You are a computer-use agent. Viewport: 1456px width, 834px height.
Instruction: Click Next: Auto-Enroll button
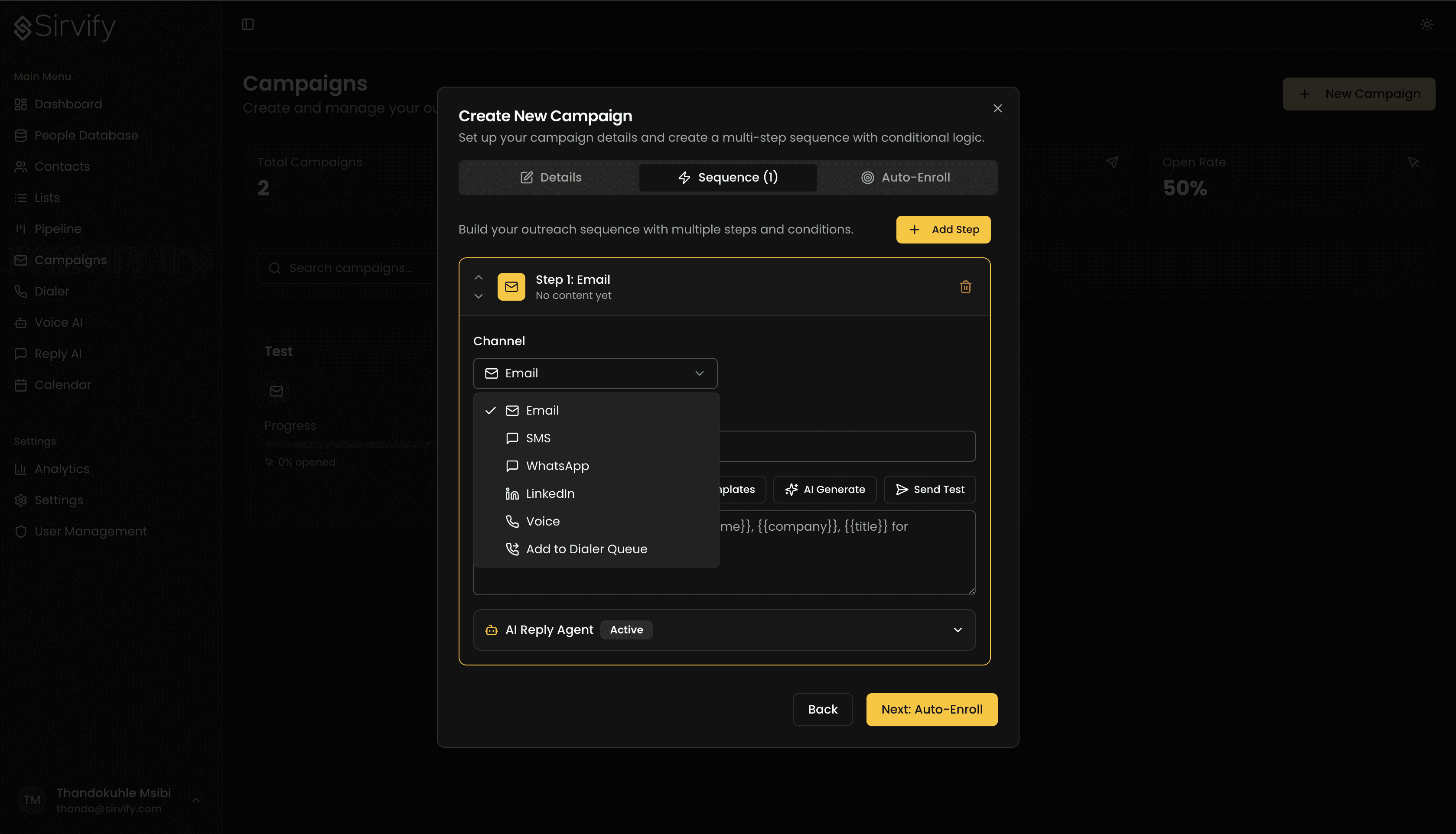(x=931, y=709)
